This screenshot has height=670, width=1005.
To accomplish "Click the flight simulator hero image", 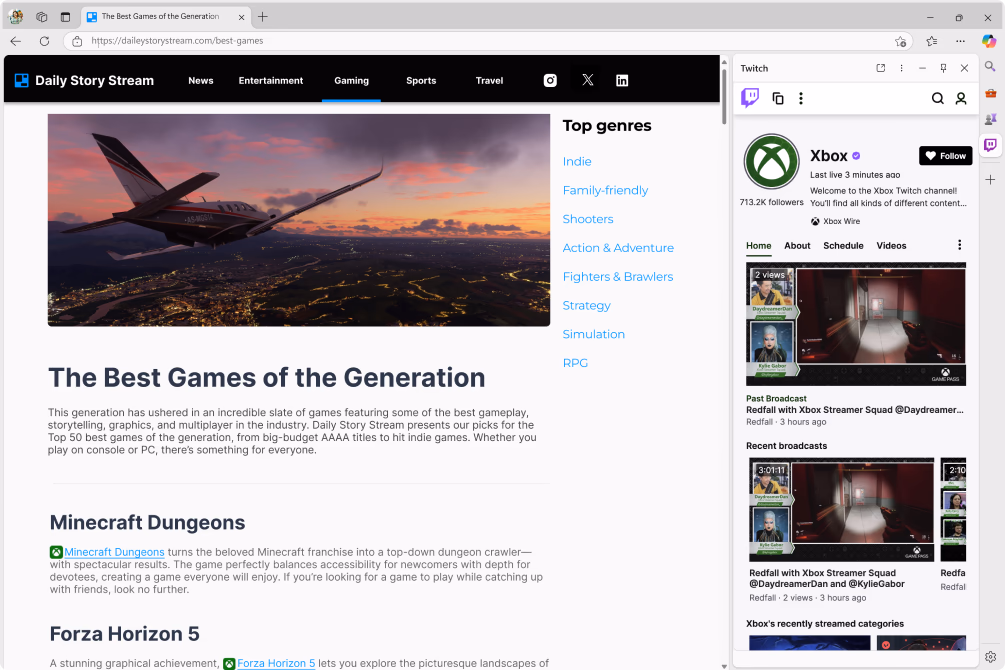I will click(299, 220).
